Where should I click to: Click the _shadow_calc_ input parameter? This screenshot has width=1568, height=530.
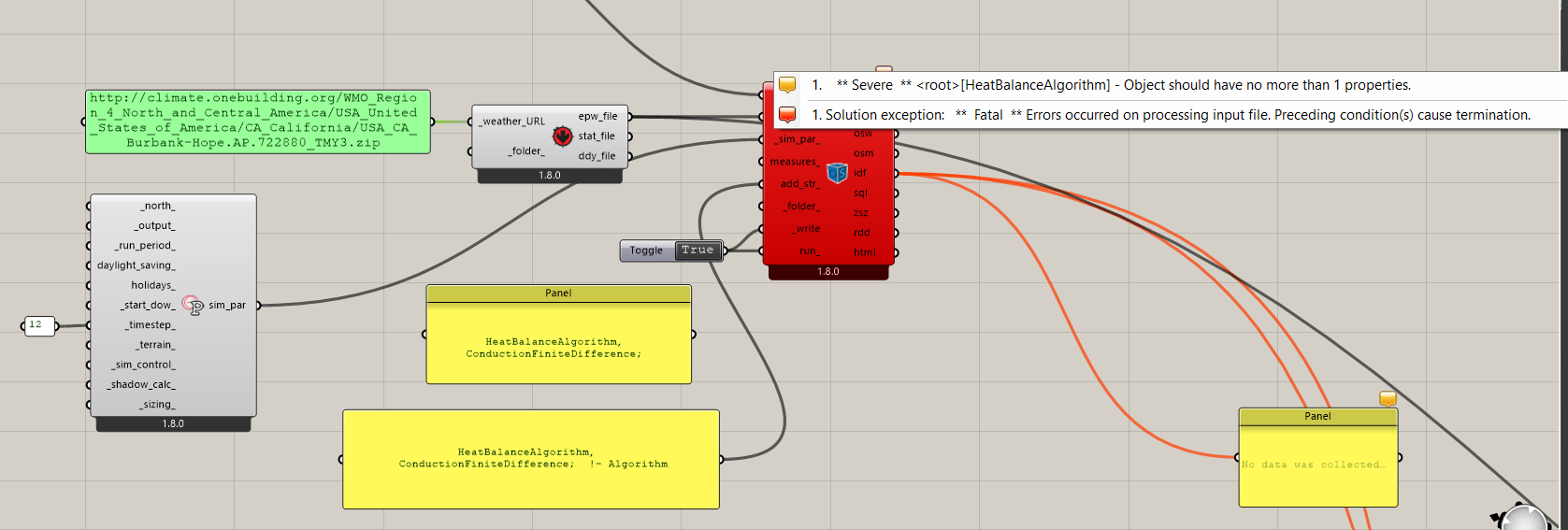tap(141, 385)
